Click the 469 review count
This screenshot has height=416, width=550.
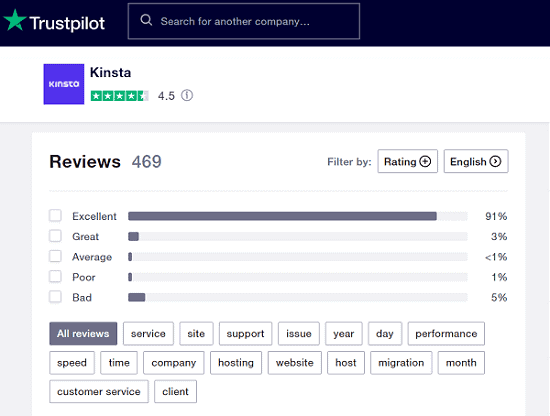[x=147, y=162]
